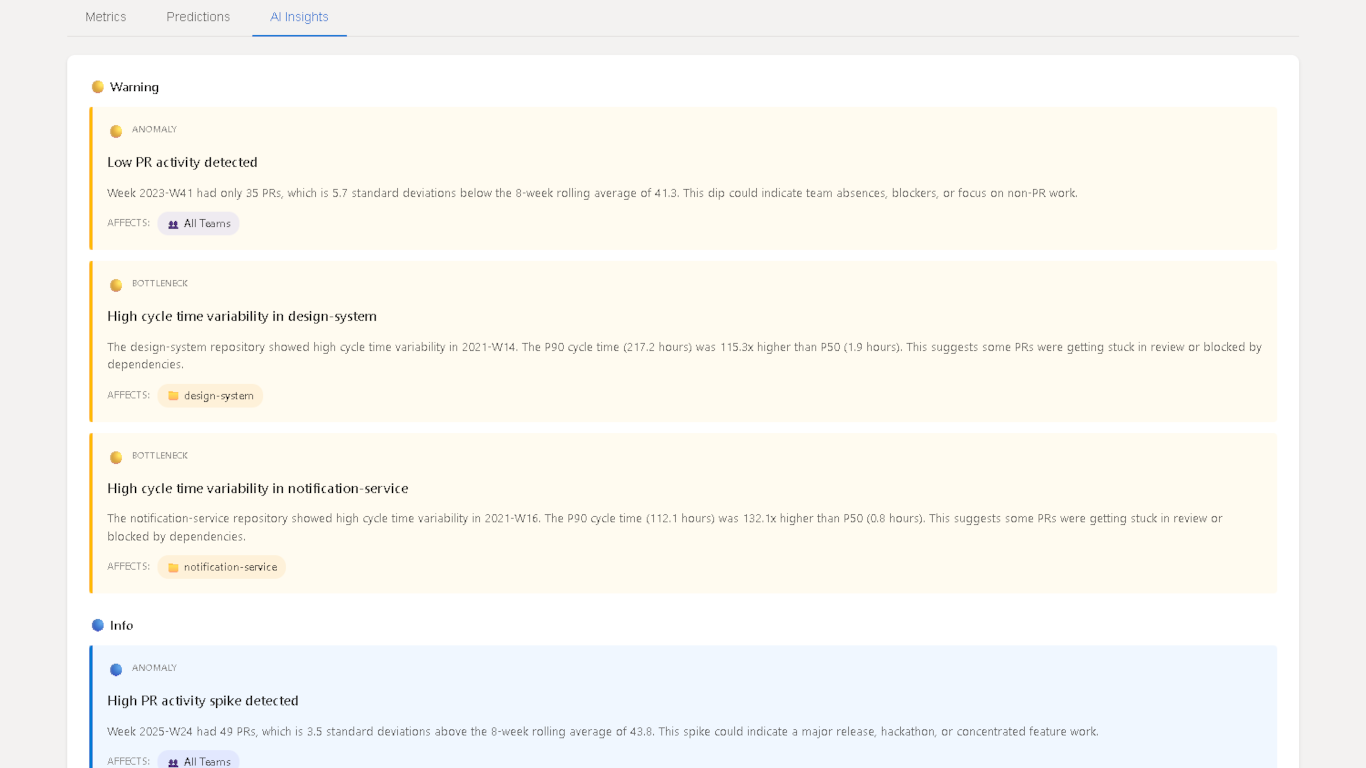Click the AFFECTS label on Low PR activity card
This screenshot has width=1366, height=768.
[x=128, y=223]
